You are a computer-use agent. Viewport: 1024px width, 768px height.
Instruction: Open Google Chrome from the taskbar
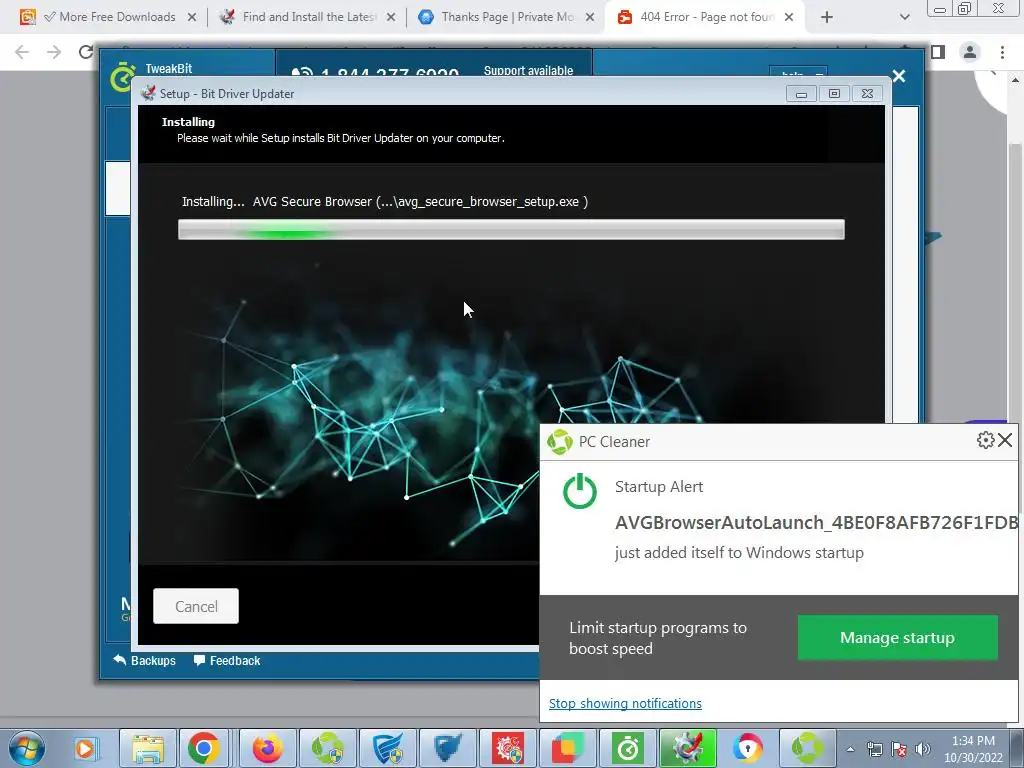(x=204, y=748)
